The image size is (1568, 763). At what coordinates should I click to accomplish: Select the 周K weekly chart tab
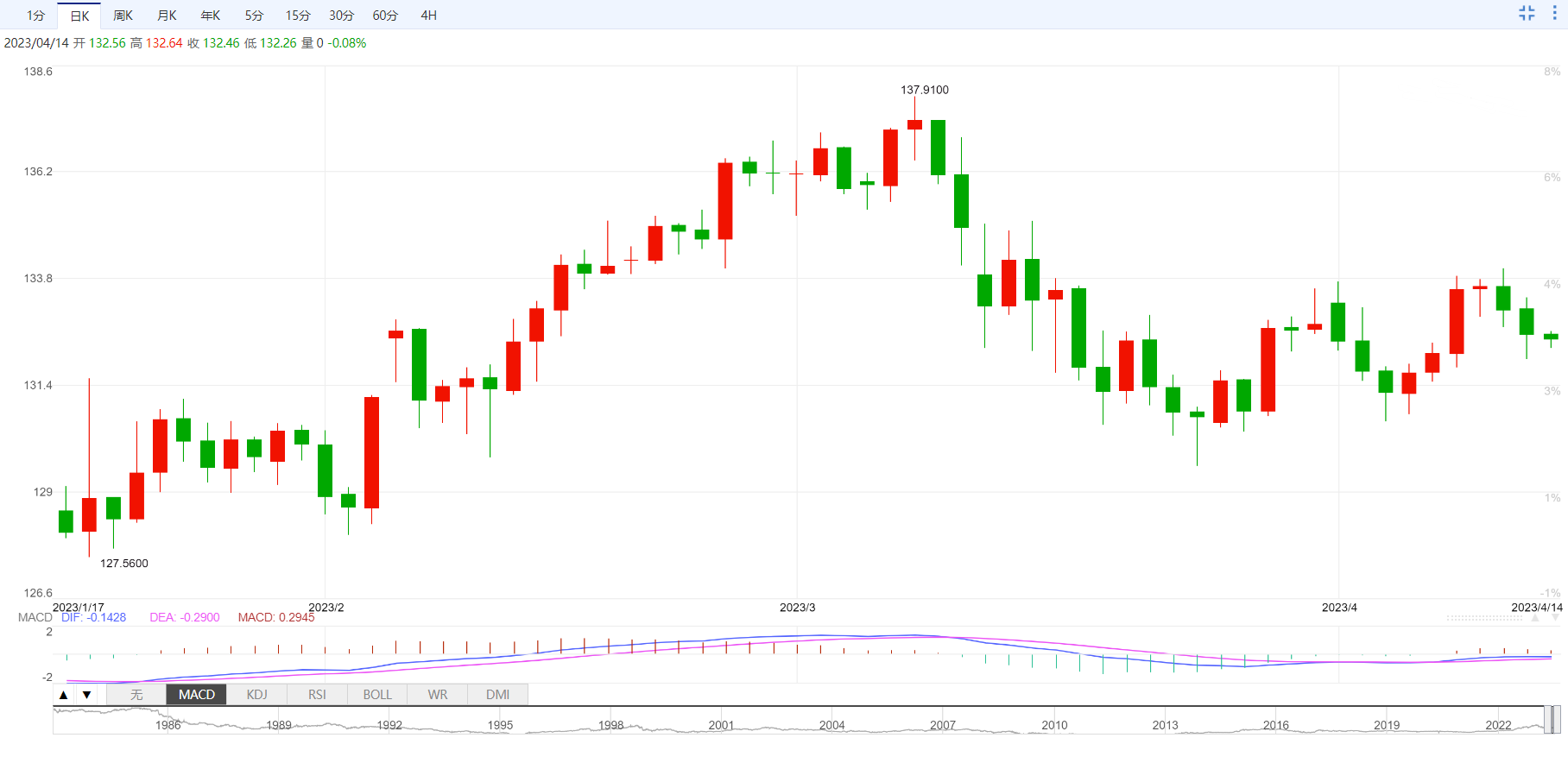coord(123,16)
